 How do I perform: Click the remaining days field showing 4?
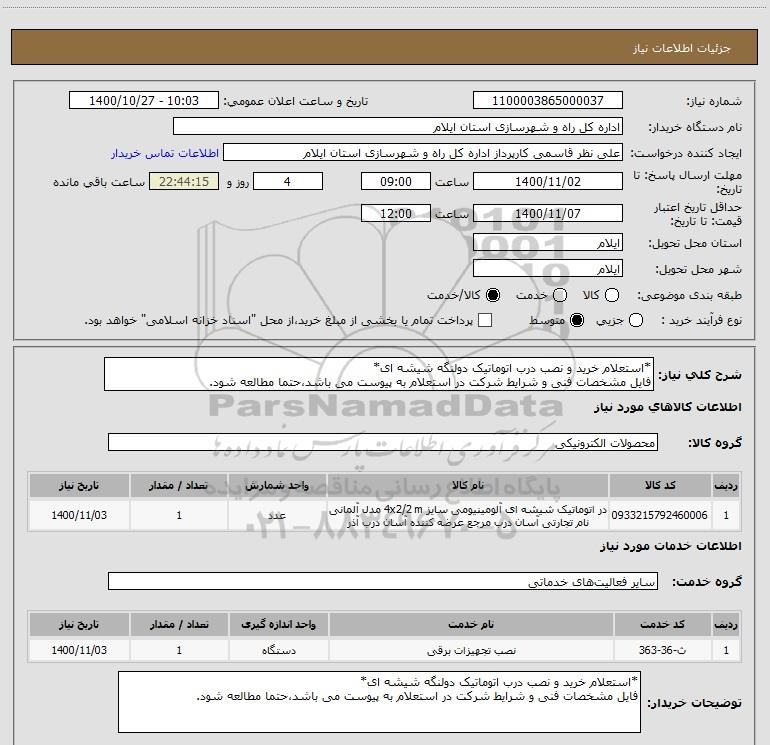288,181
